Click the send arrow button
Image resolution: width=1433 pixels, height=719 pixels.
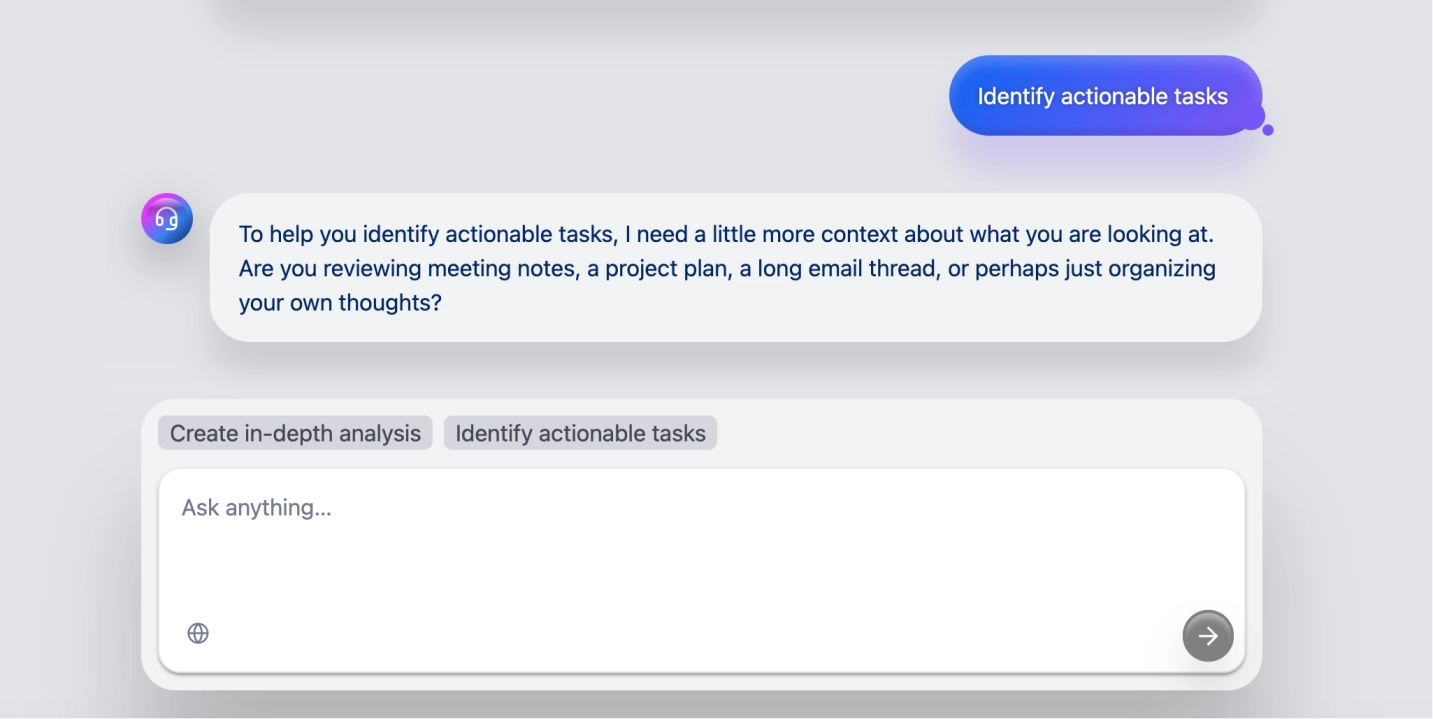click(x=1208, y=636)
